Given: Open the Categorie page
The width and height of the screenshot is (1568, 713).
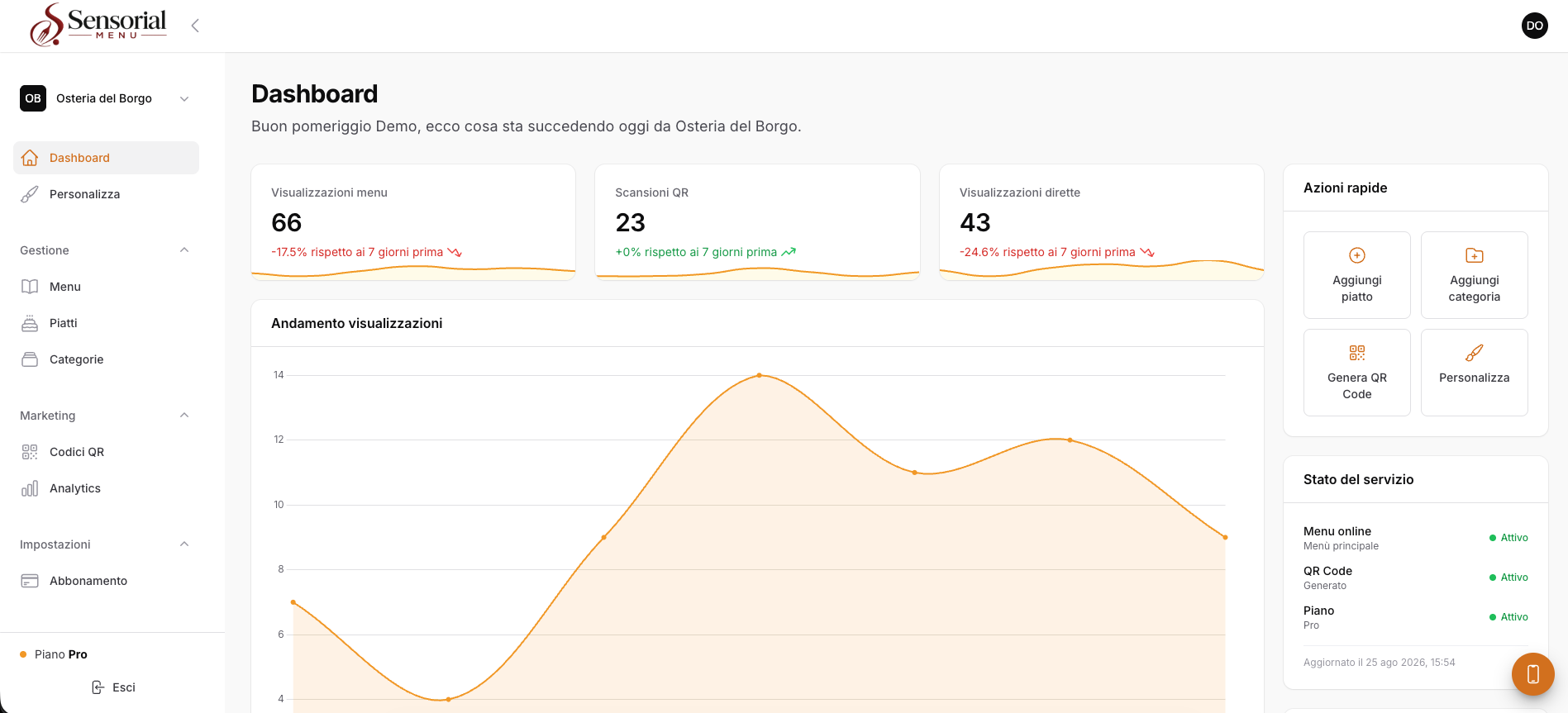Looking at the screenshot, I should point(106,359).
